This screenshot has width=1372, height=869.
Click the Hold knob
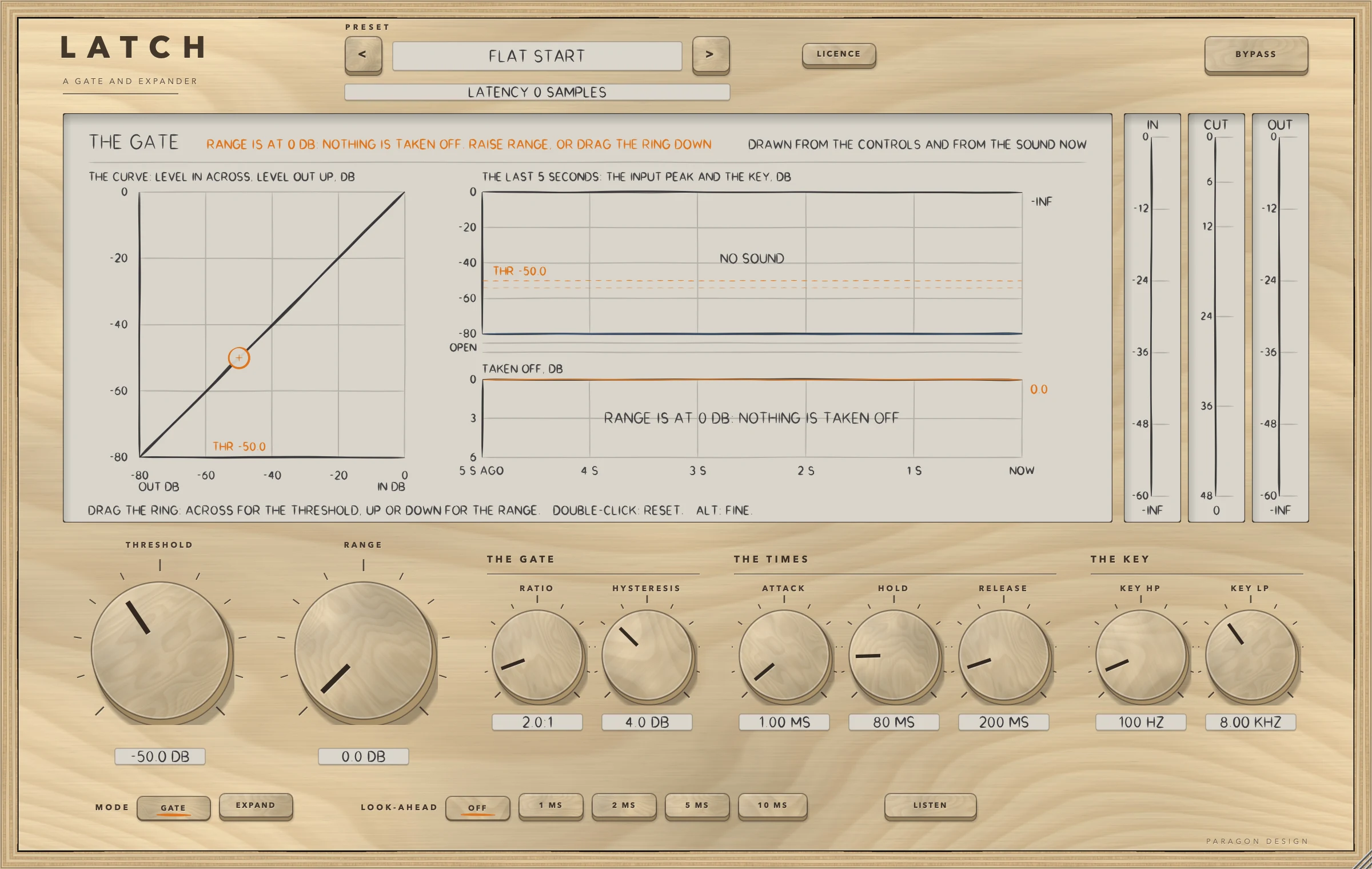894,655
